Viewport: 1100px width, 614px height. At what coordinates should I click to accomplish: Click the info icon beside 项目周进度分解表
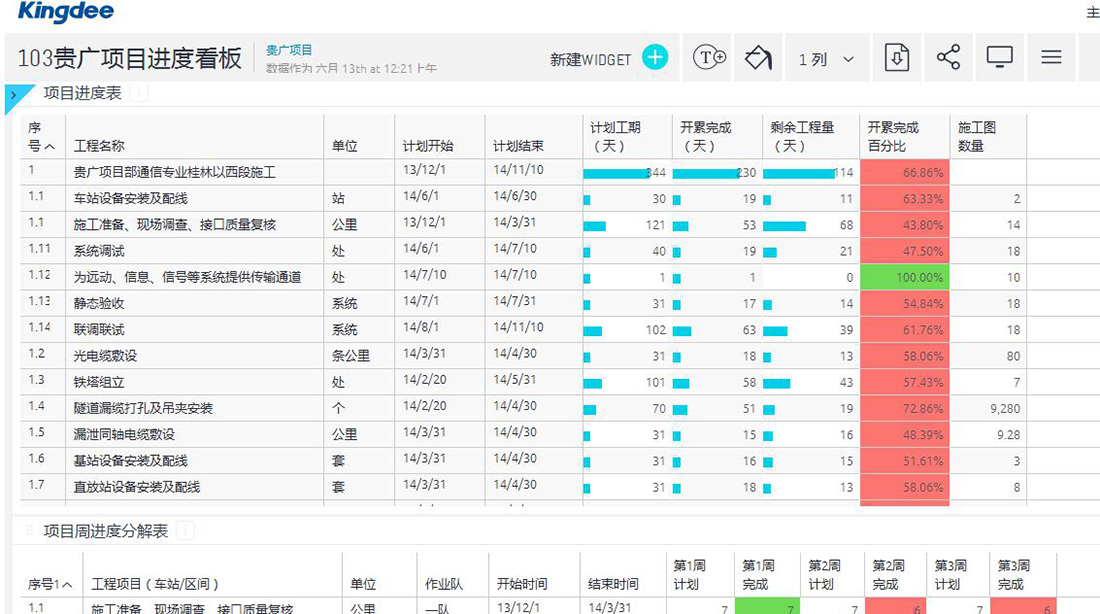pyautogui.click(x=185, y=531)
